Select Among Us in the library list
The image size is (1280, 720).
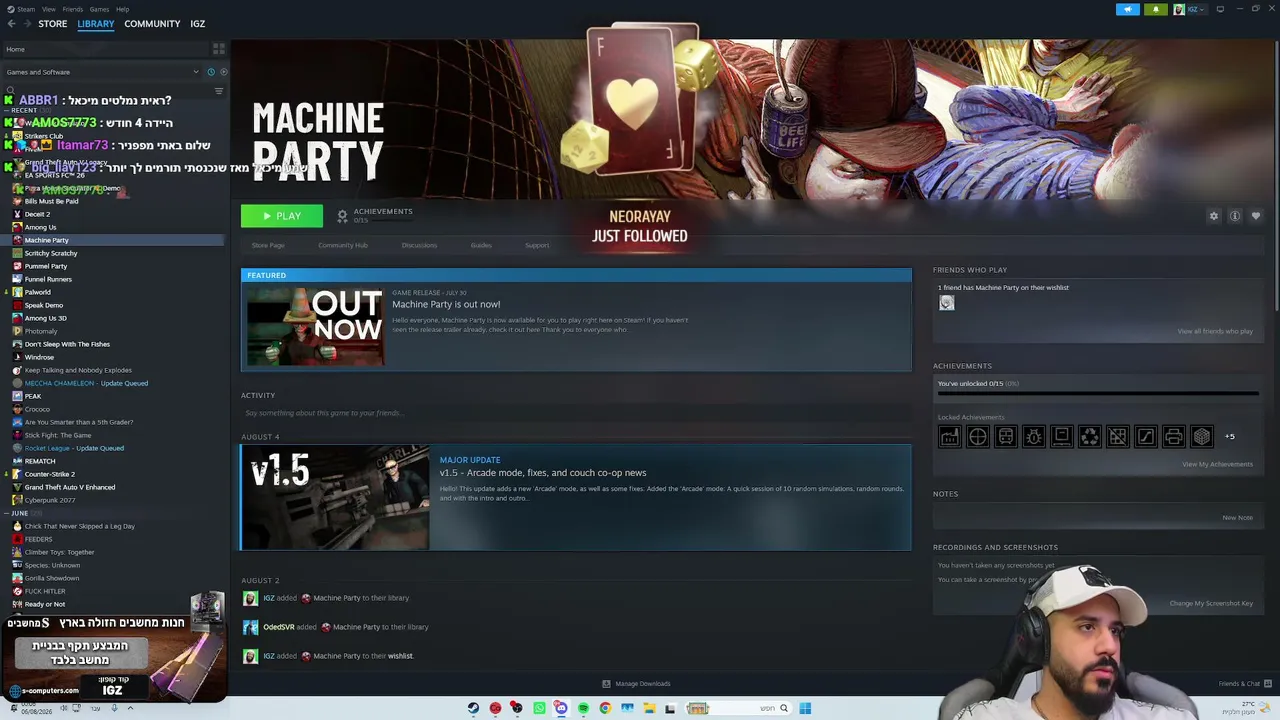coord(40,227)
